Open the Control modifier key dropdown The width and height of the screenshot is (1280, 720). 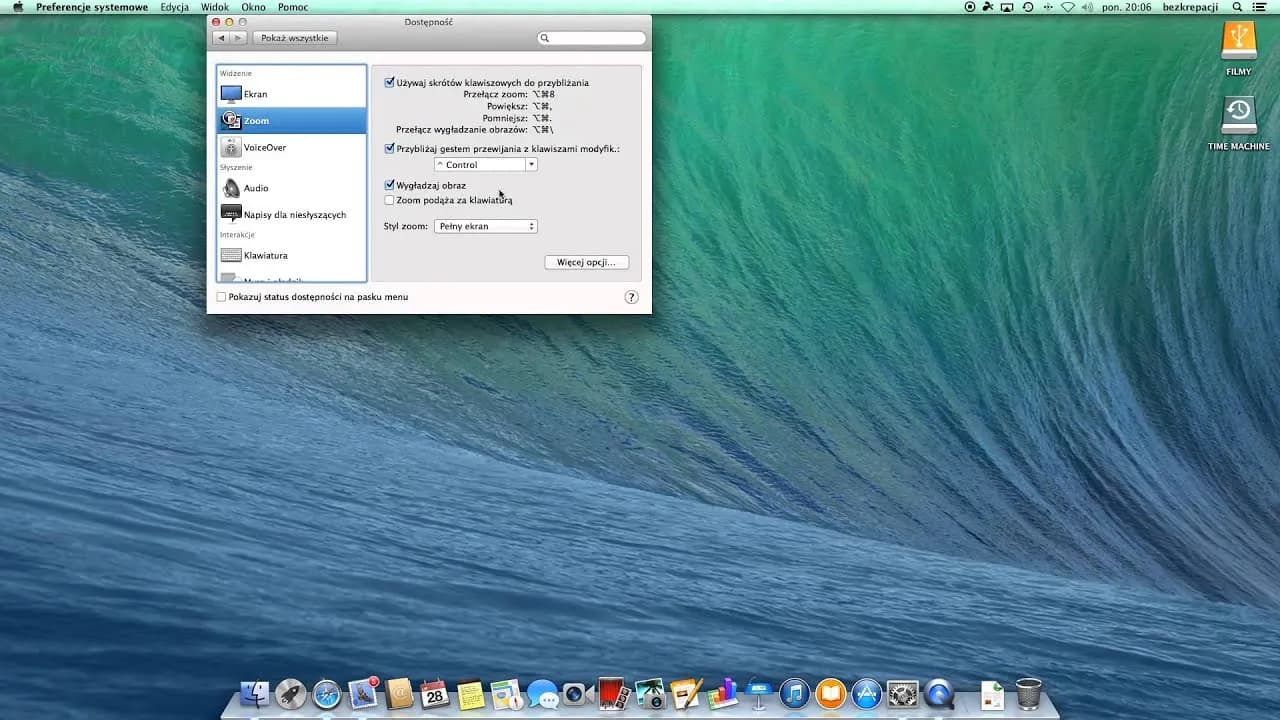(x=486, y=165)
